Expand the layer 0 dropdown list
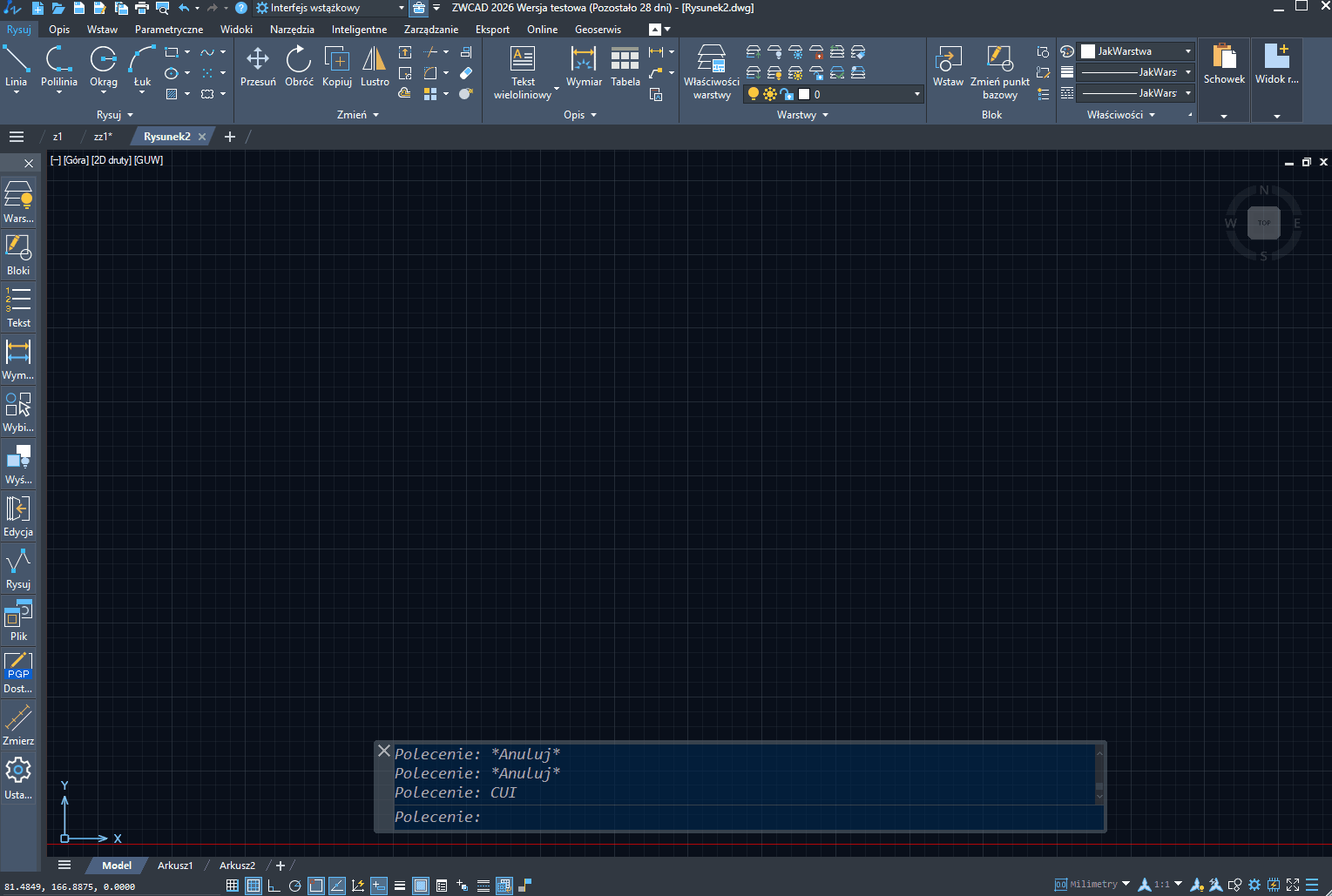Screen dimensions: 1332x896 tap(916, 94)
